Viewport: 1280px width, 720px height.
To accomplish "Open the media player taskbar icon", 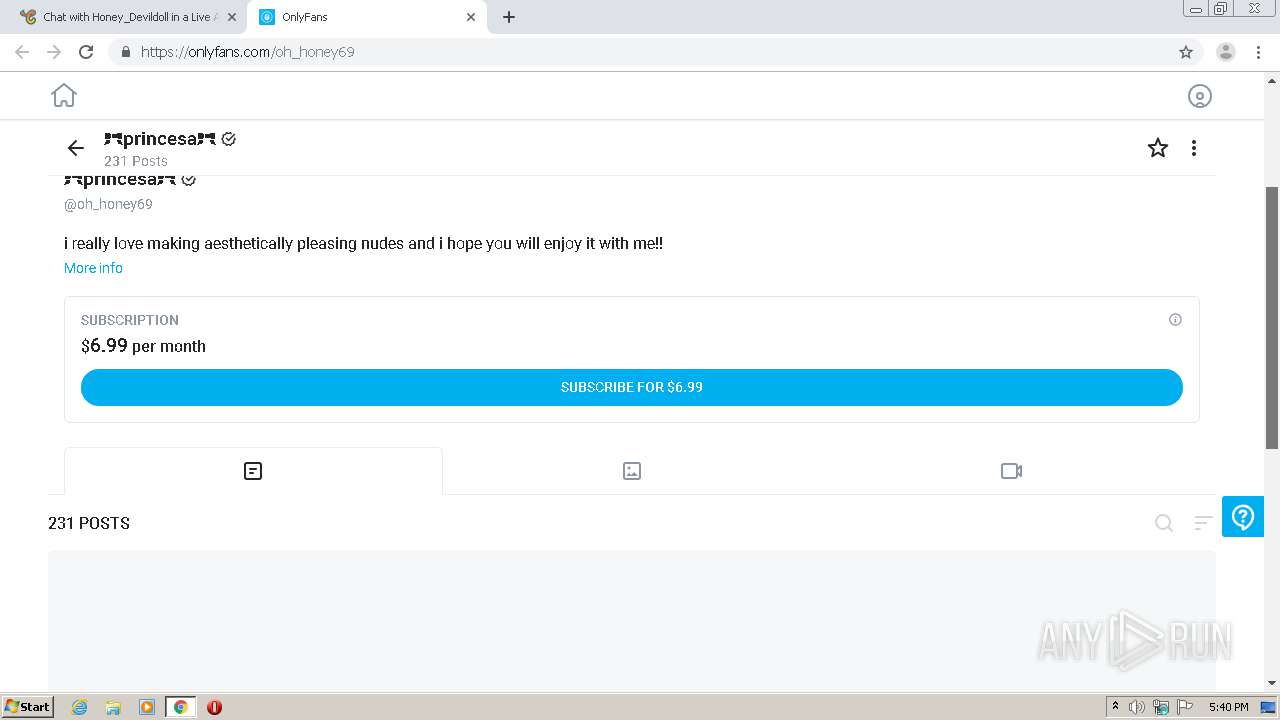I will [147, 707].
